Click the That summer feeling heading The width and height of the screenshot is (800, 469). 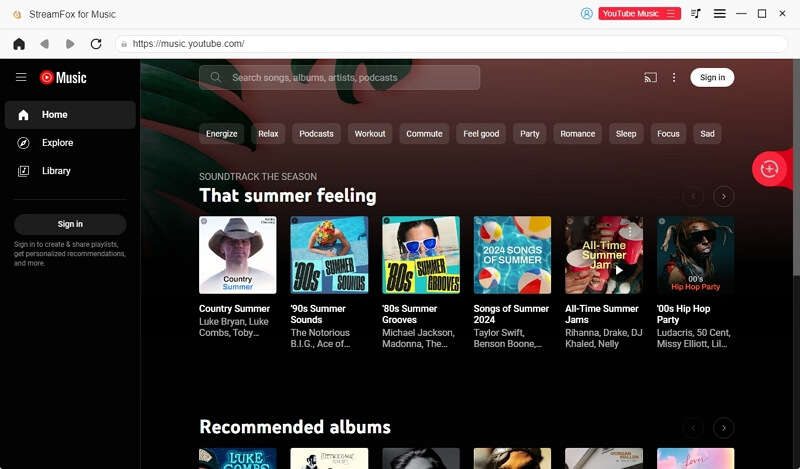[x=288, y=196]
